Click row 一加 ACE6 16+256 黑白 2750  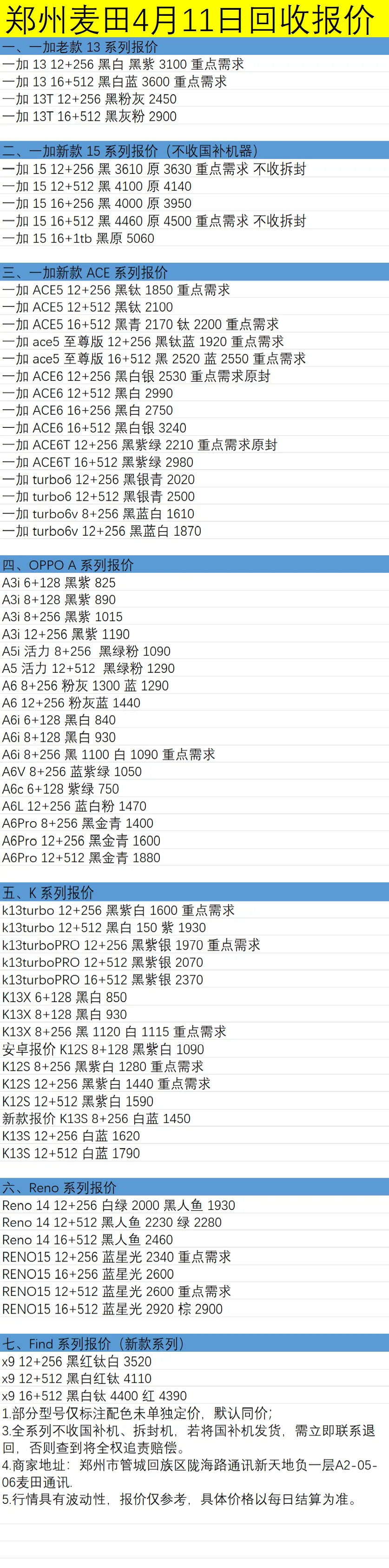[x=194, y=410]
